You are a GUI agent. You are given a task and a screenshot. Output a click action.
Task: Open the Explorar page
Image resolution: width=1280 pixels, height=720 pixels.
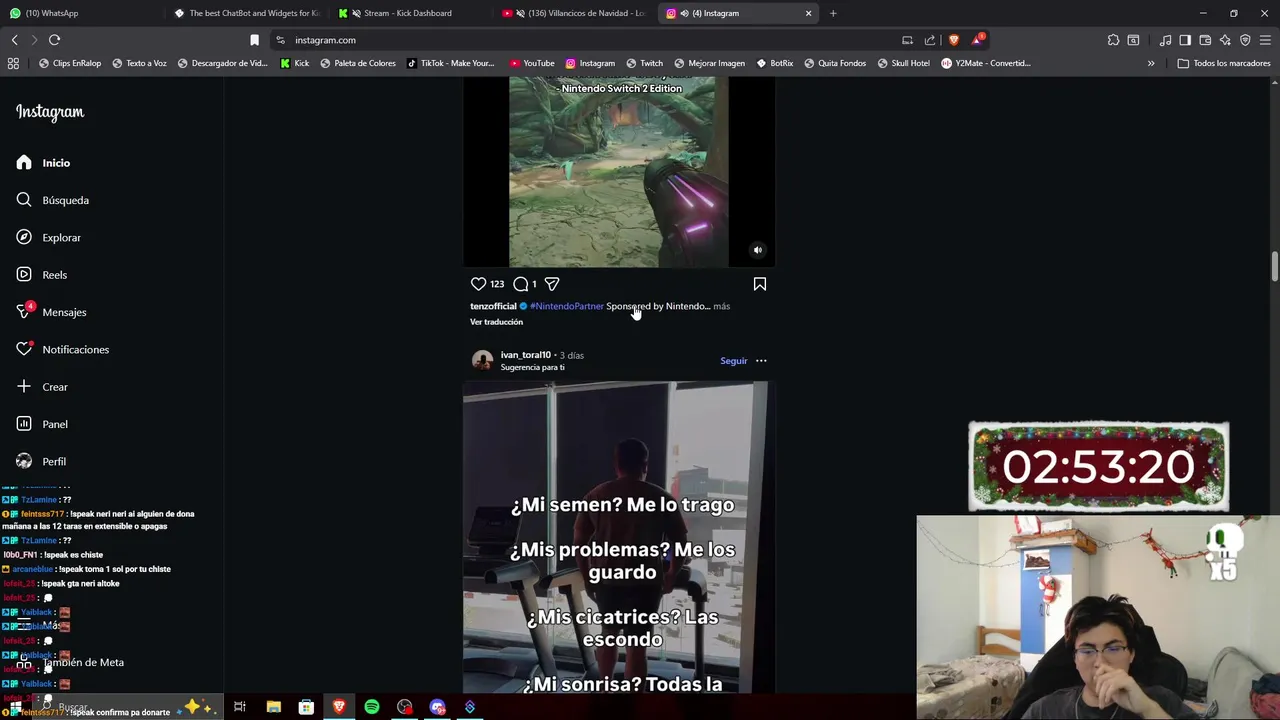click(x=50, y=237)
